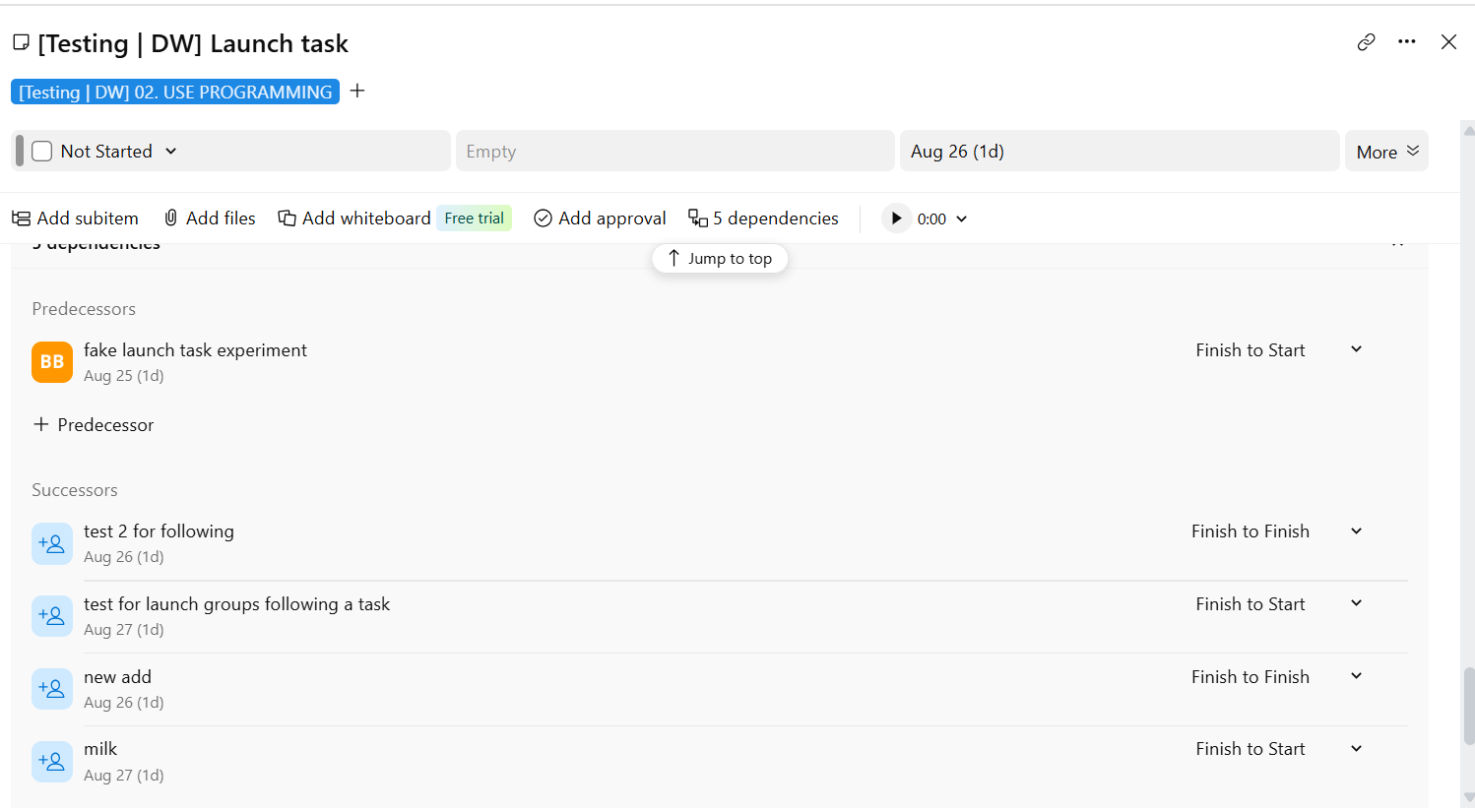The image size is (1475, 812).
Task: Click Jump to top
Action: [720, 258]
